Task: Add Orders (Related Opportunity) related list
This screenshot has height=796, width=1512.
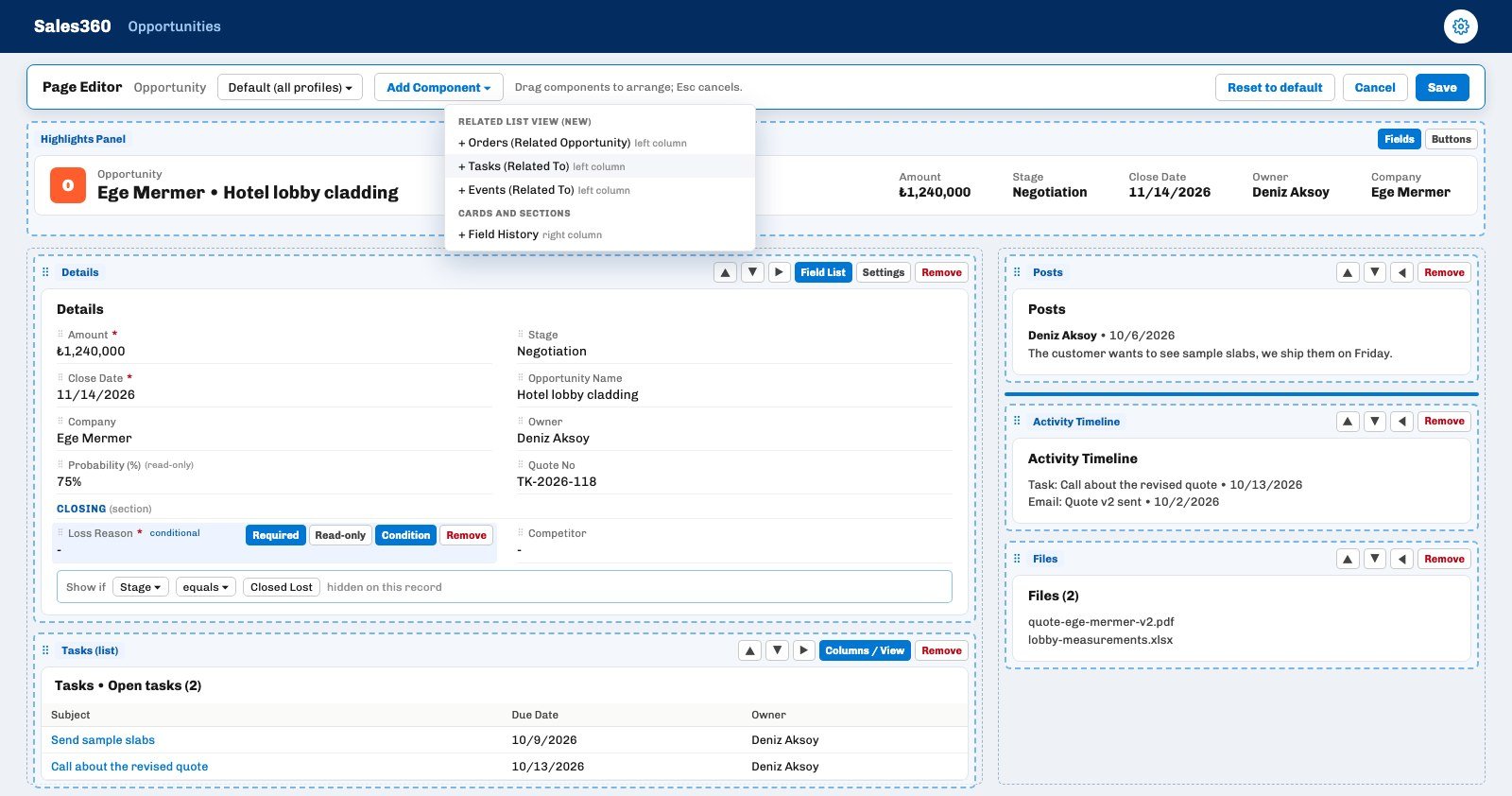Action: tap(600, 143)
